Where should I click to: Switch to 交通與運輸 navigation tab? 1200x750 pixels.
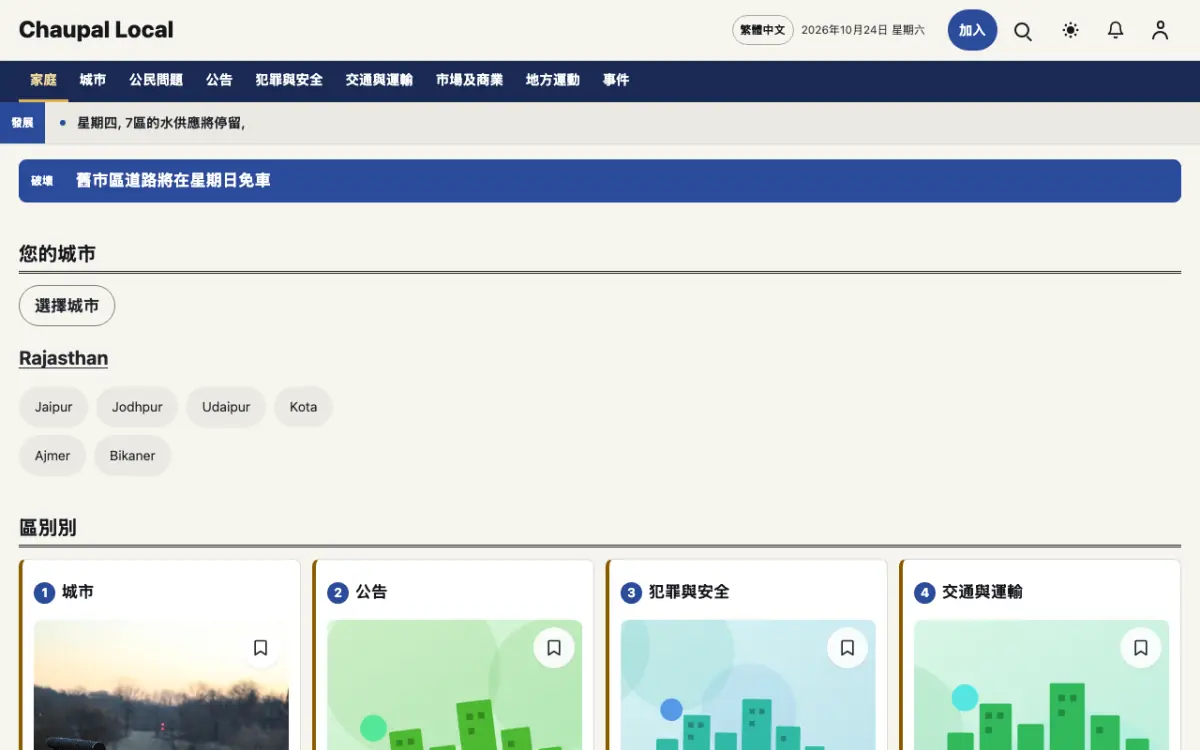point(379,80)
